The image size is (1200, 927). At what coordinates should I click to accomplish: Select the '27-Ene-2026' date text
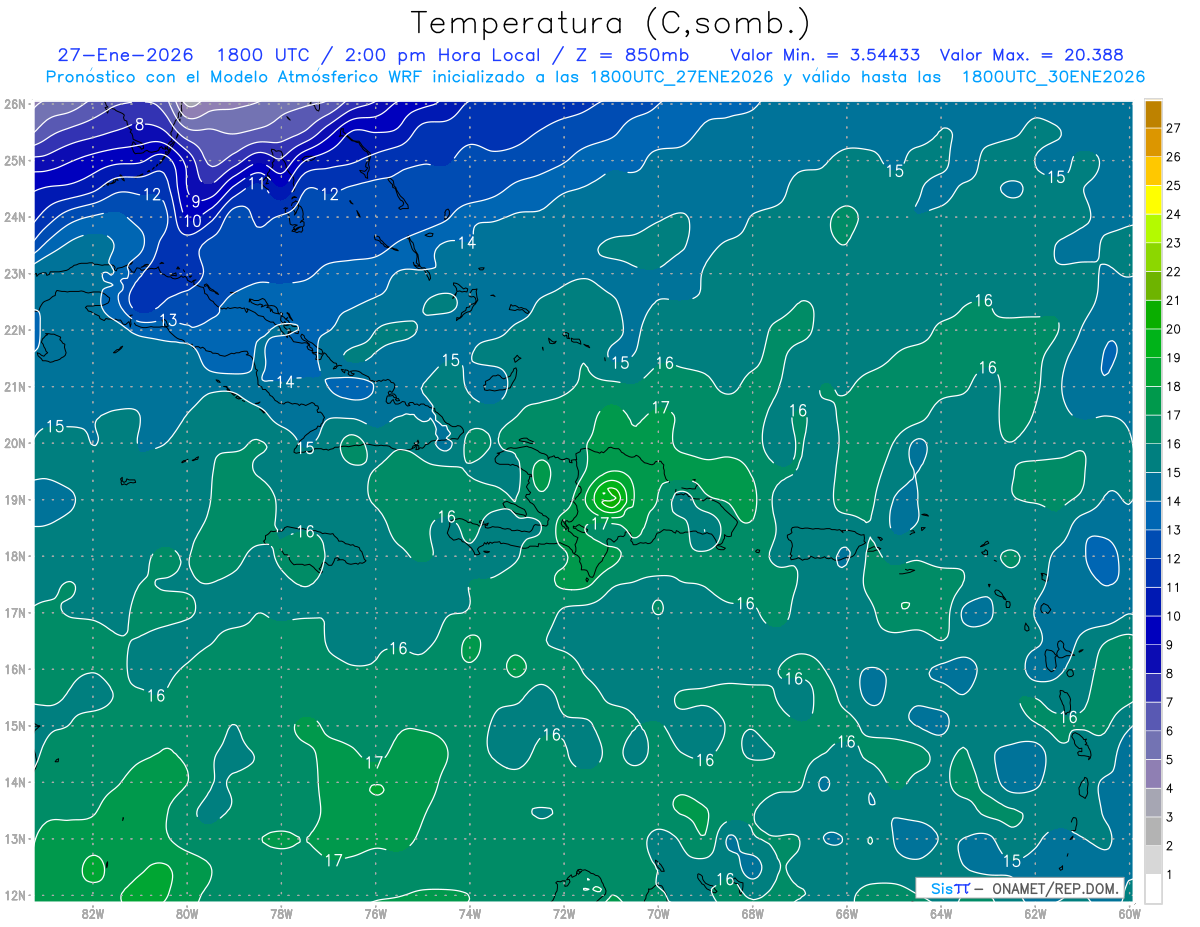pyautogui.click(x=125, y=55)
